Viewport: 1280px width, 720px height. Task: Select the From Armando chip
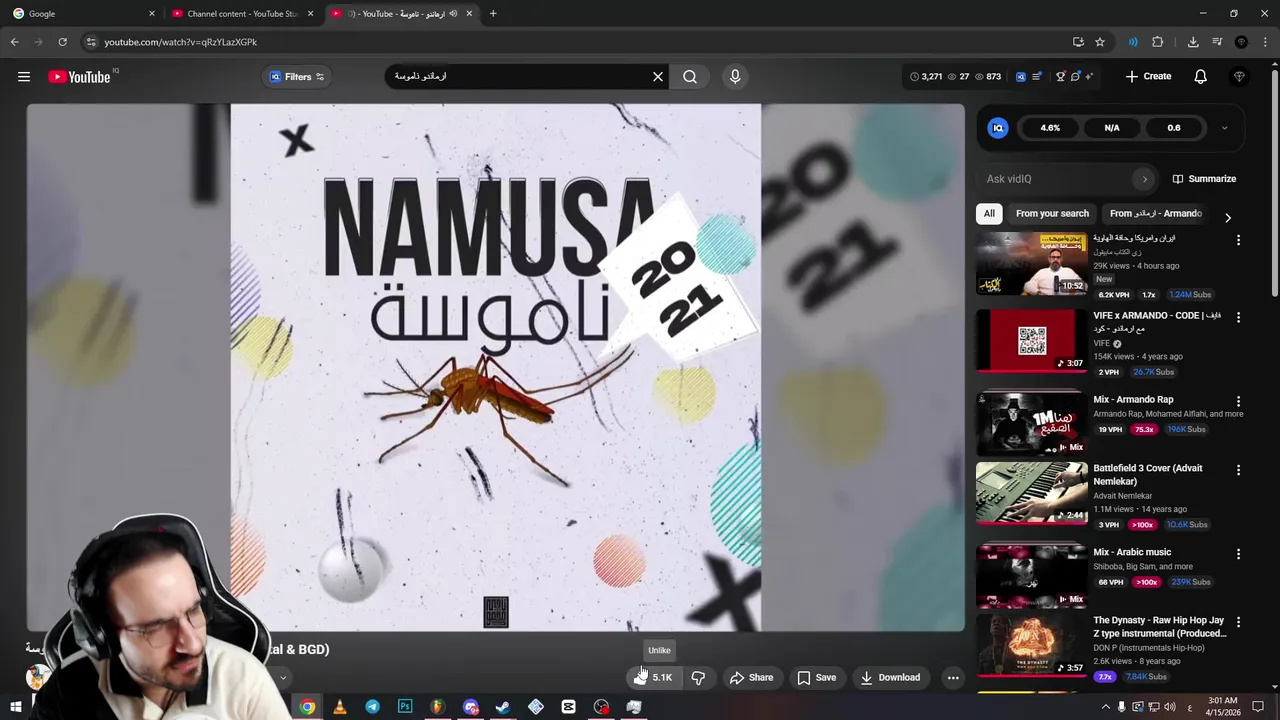tap(1155, 214)
